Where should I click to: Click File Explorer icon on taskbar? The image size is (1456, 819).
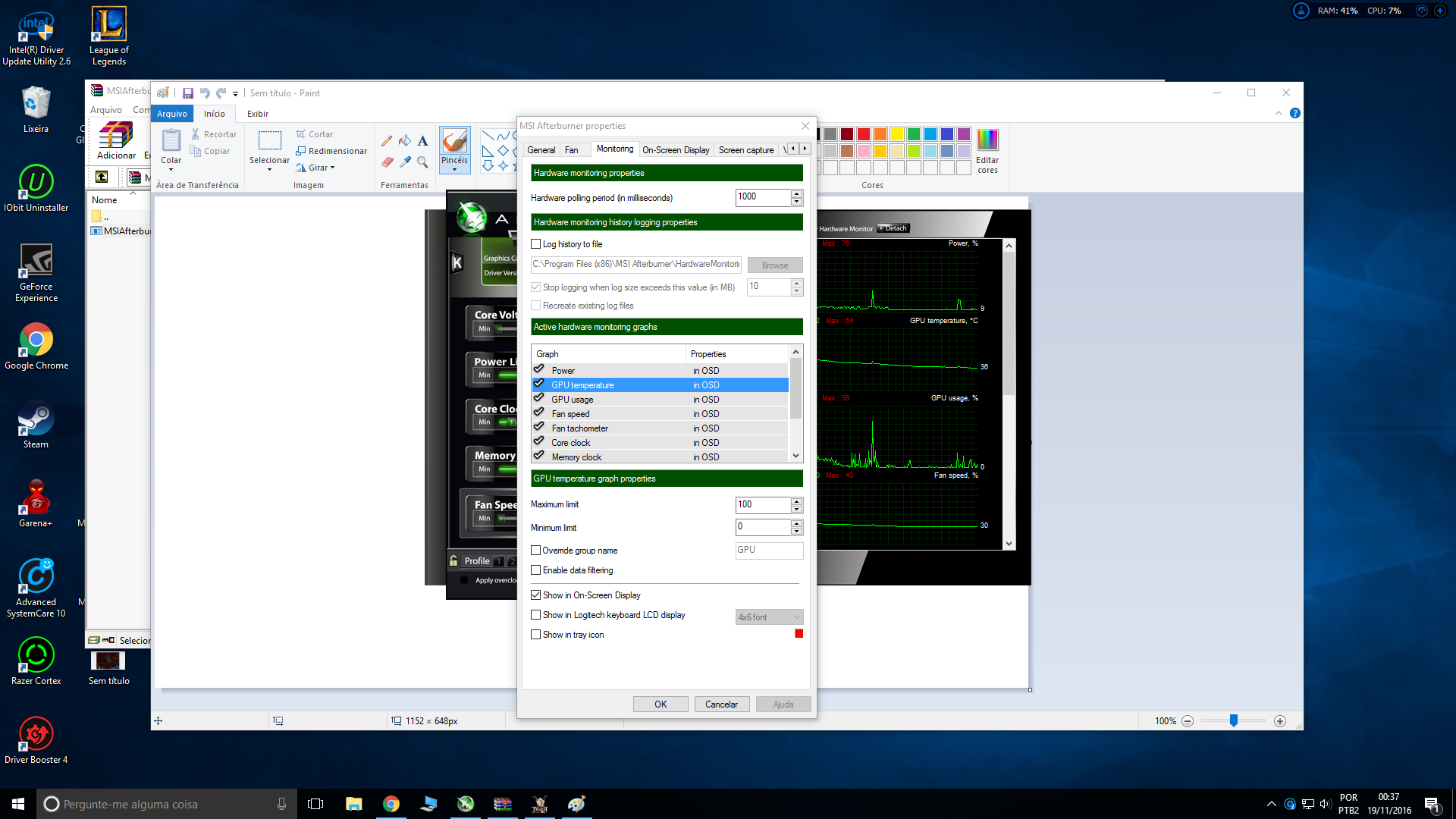click(353, 804)
